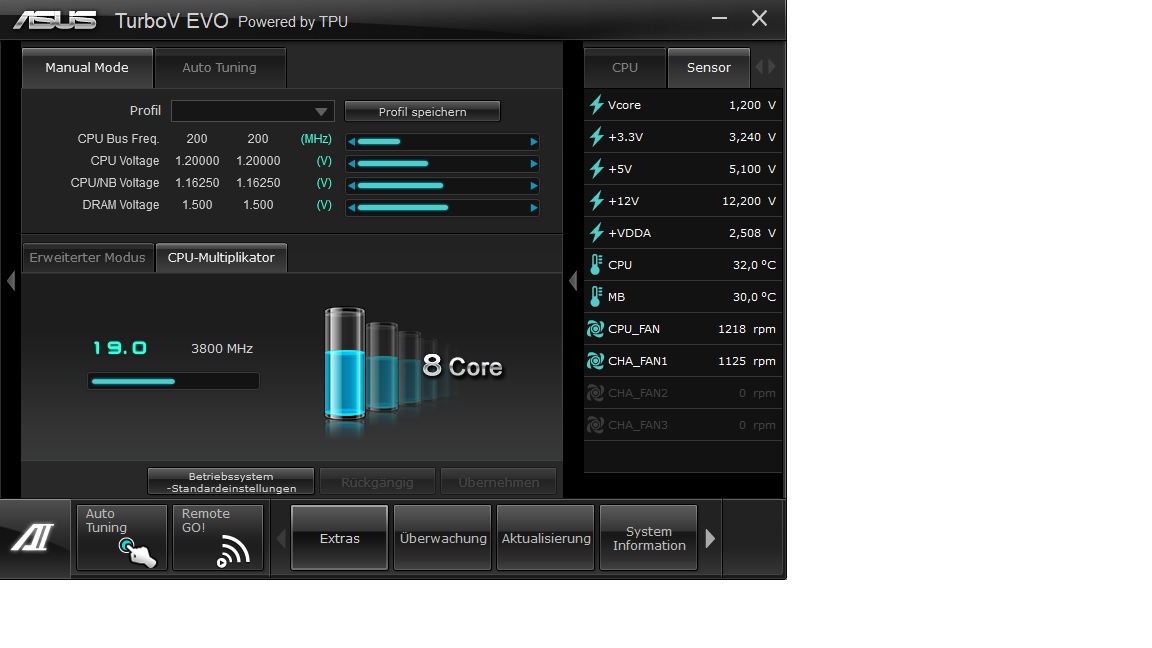Collapse the sensor panel with divider arrow
Screen dimensions: 1152x648
tap(573, 280)
